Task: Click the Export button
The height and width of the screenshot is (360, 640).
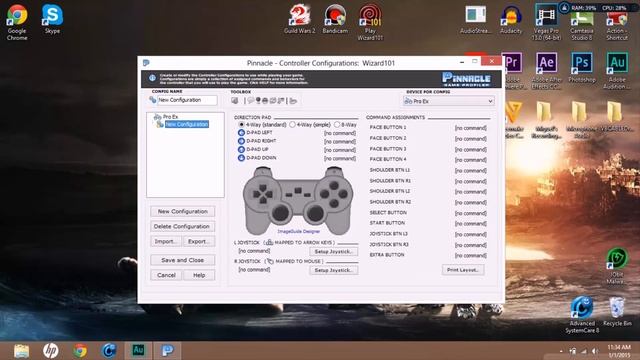Action: [x=198, y=241]
